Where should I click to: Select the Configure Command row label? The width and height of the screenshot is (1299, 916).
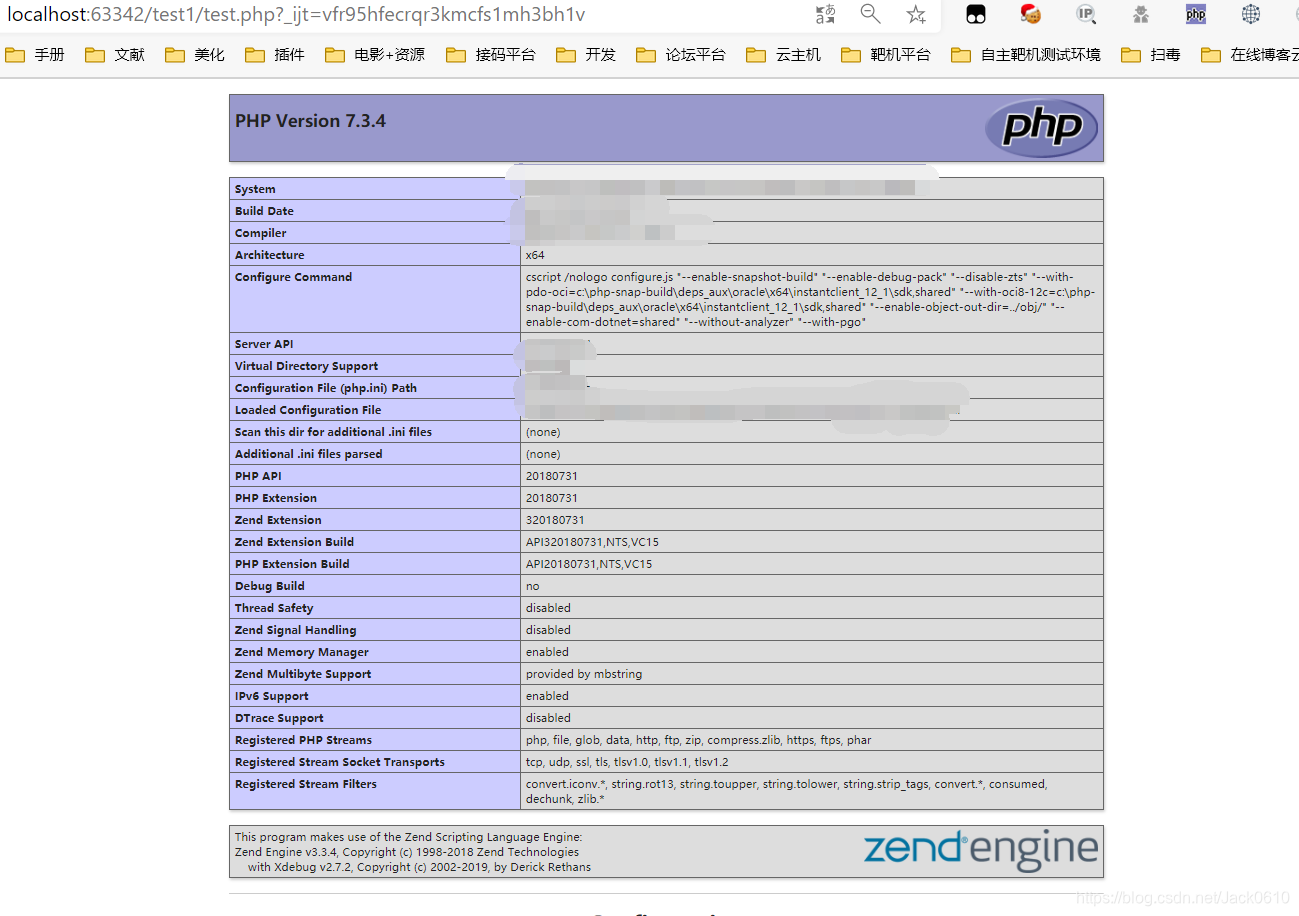(293, 277)
